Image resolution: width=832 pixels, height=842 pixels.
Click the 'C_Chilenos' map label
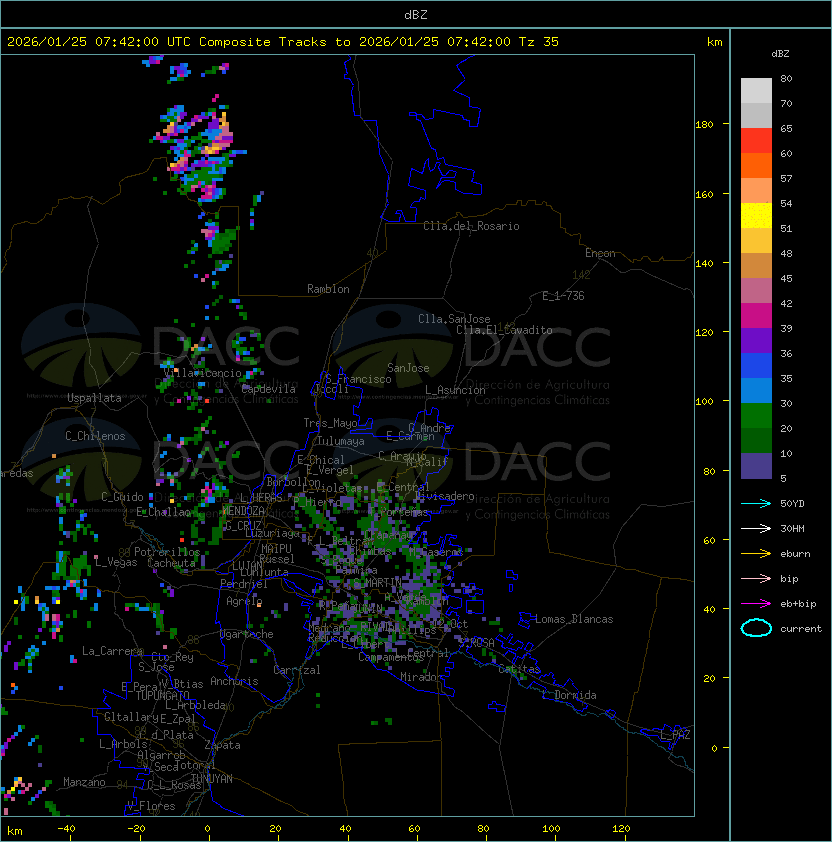(95, 436)
